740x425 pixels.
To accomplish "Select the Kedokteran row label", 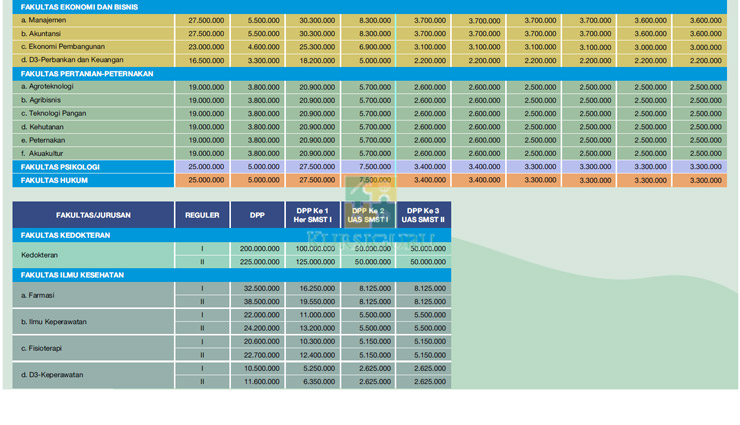I will point(39,255).
